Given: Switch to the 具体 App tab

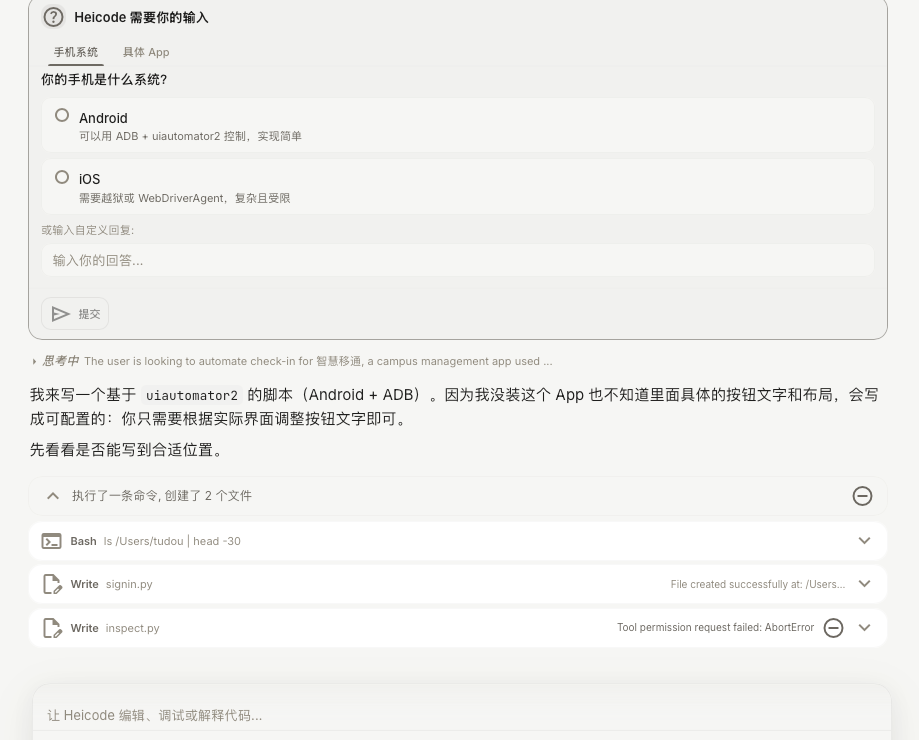Looking at the screenshot, I should pos(146,52).
